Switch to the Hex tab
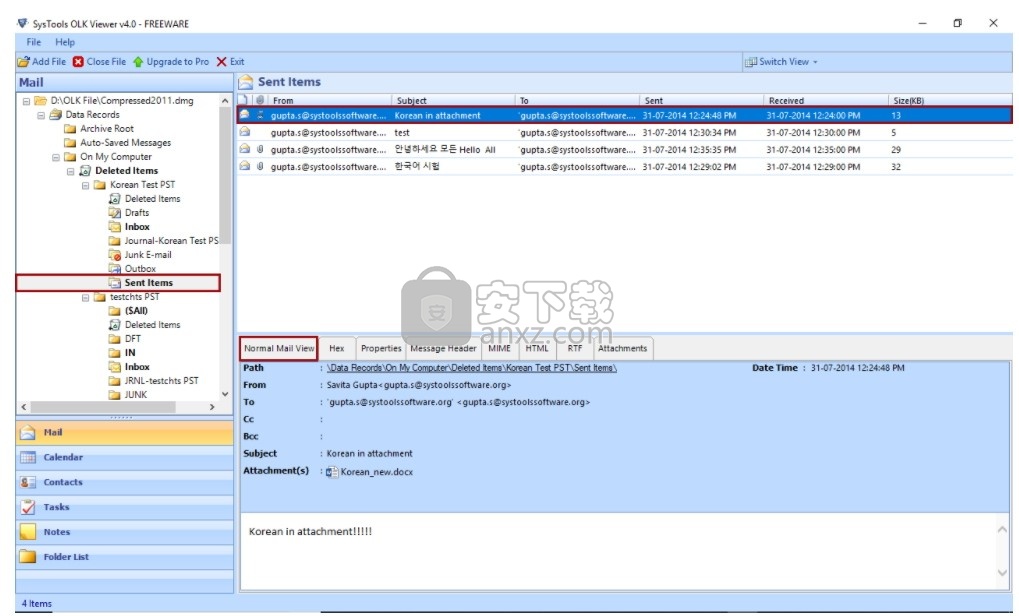The width and height of the screenshot is (1019, 616). [337, 348]
